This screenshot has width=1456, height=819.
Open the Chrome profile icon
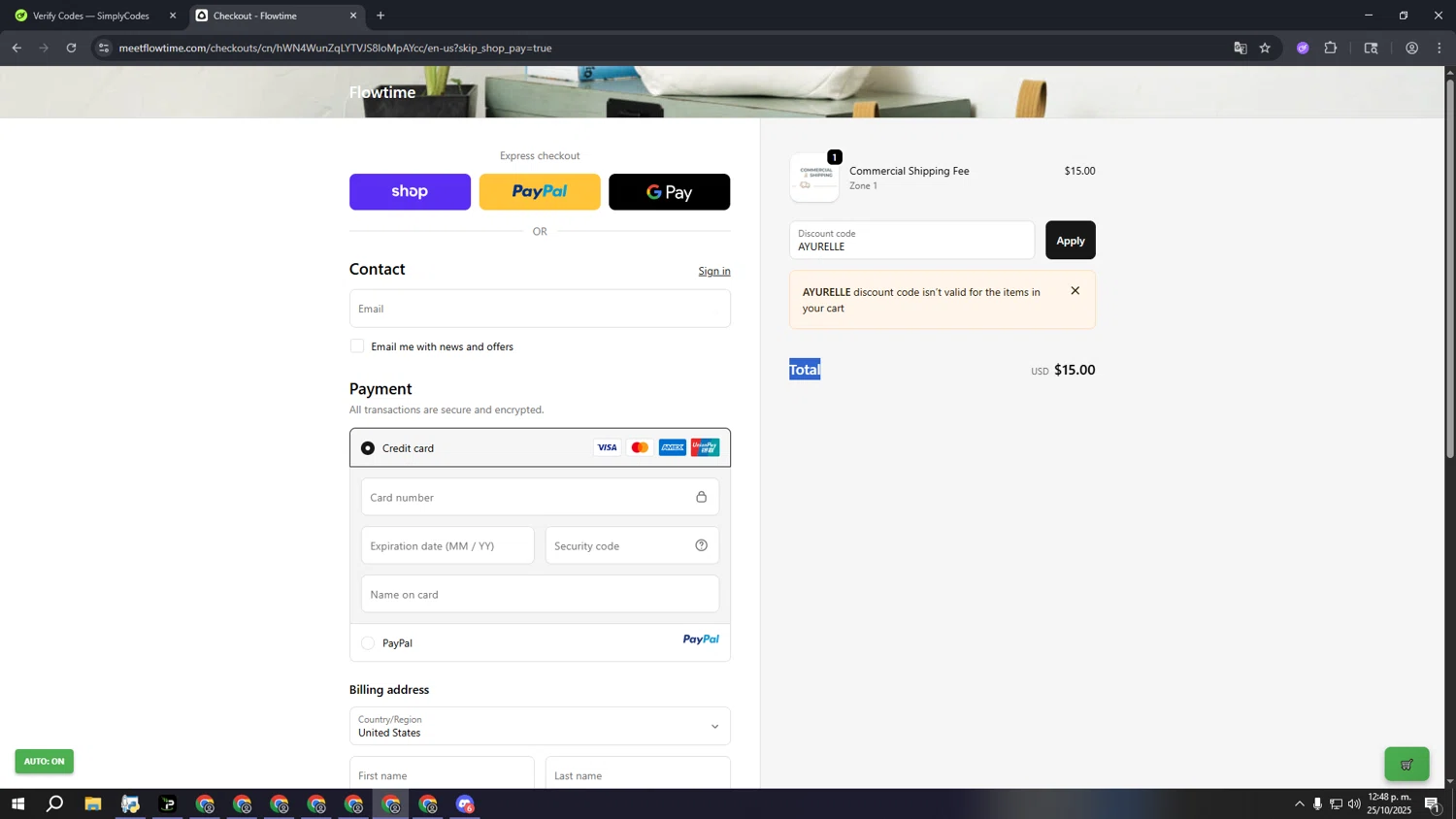coord(1411,48)
